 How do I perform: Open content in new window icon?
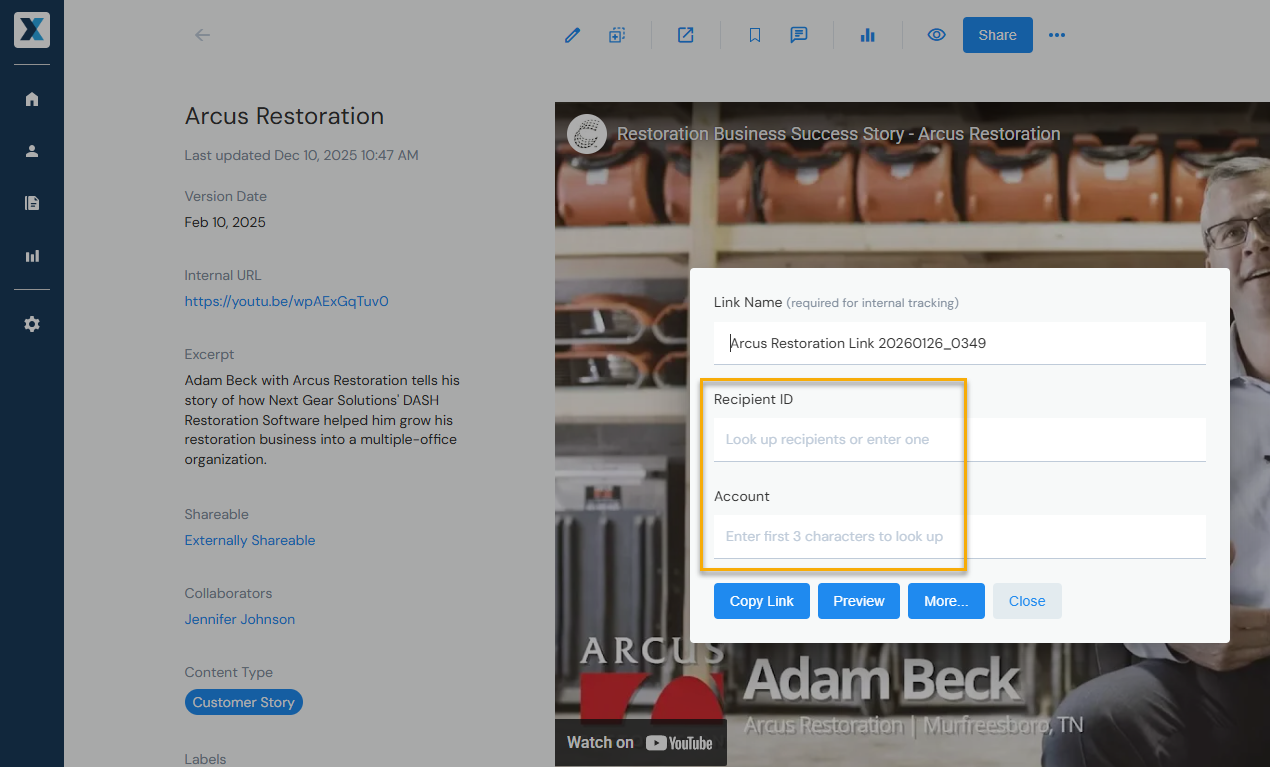click(x=685, y=35)
